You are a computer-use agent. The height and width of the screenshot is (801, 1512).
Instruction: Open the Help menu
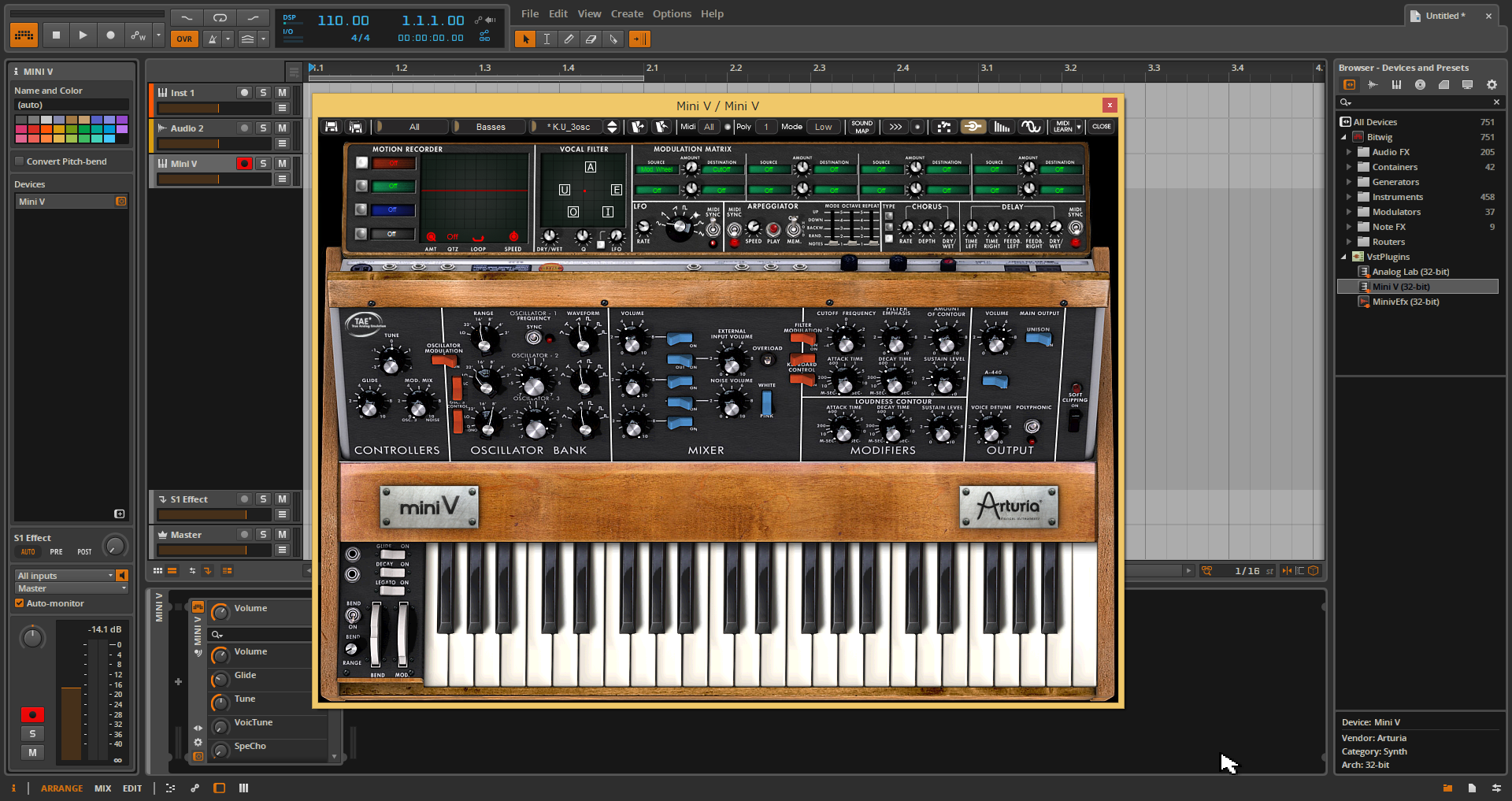pyautogui.click(x=712, y=13)
